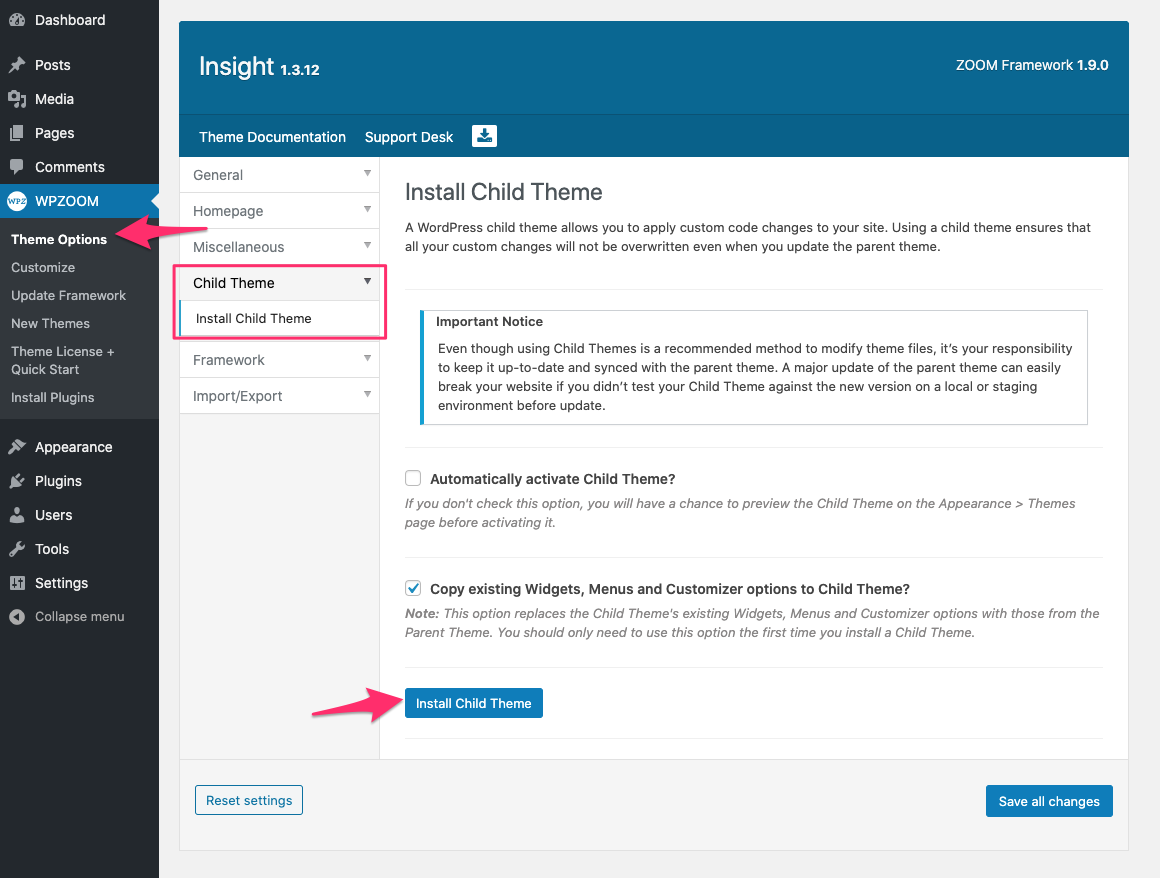
Task: Click the Tools wrench icon
Action: coord(17,549)
